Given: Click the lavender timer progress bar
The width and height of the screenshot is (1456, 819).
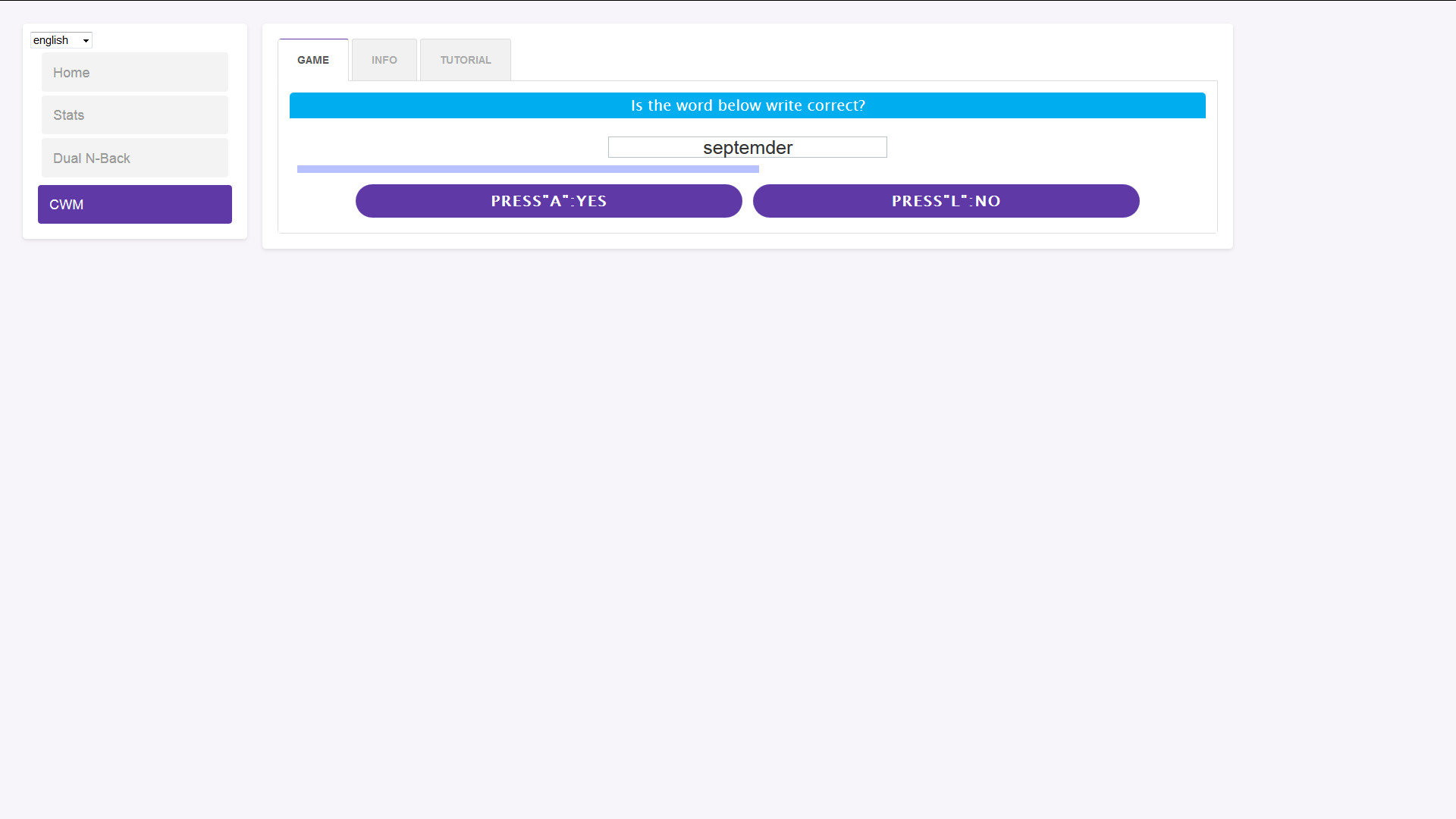Looking at the screenshot, I should point(528,169).
